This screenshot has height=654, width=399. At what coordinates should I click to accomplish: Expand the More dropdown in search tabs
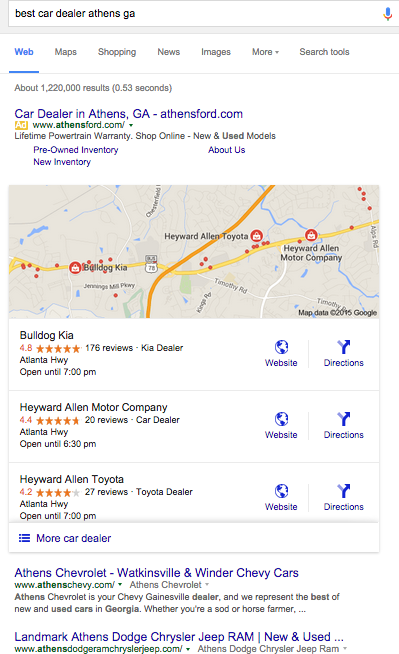(x=265, y=52)
